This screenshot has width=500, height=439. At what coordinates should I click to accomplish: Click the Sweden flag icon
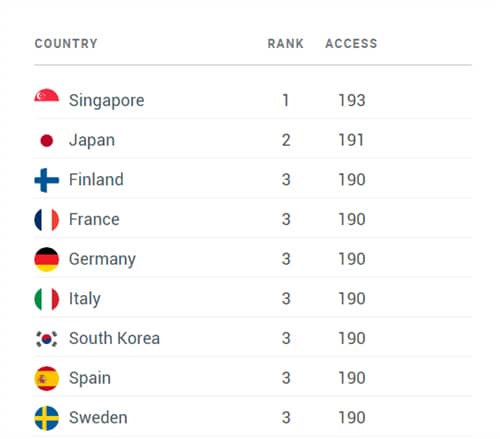tap(47, 418)
